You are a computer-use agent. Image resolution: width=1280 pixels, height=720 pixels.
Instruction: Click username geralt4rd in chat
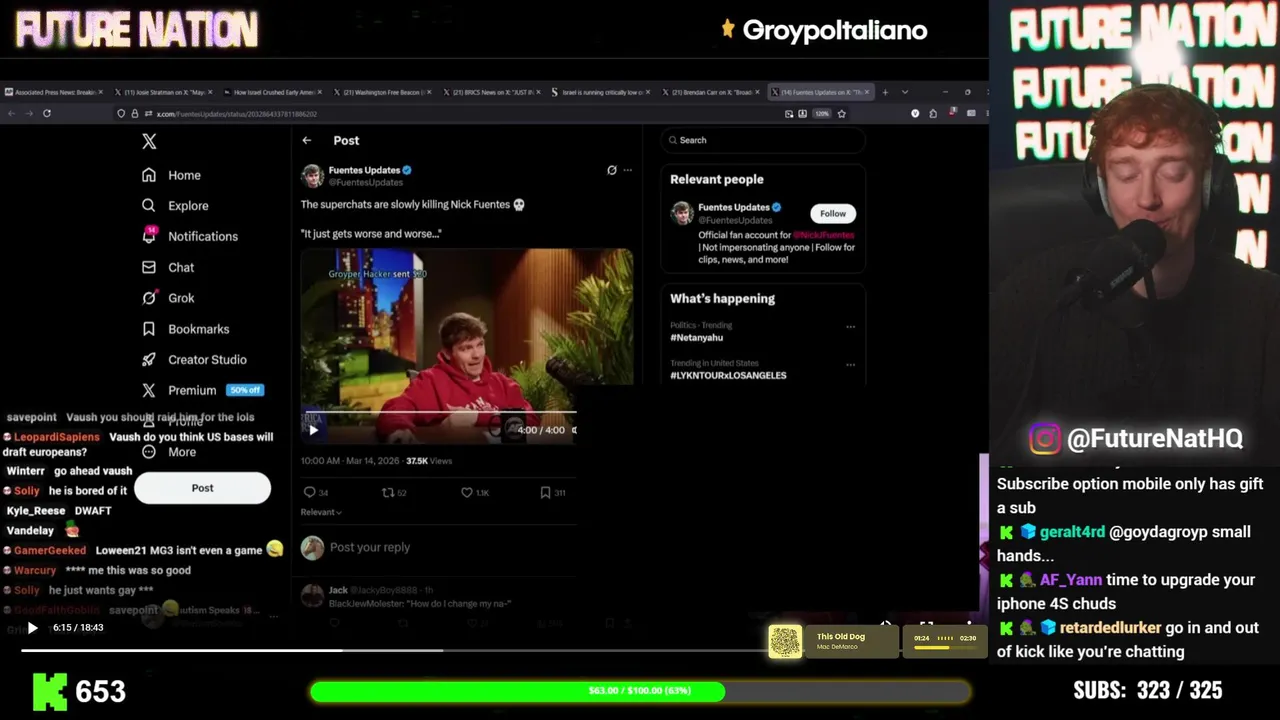click(x=1072, y=532)
